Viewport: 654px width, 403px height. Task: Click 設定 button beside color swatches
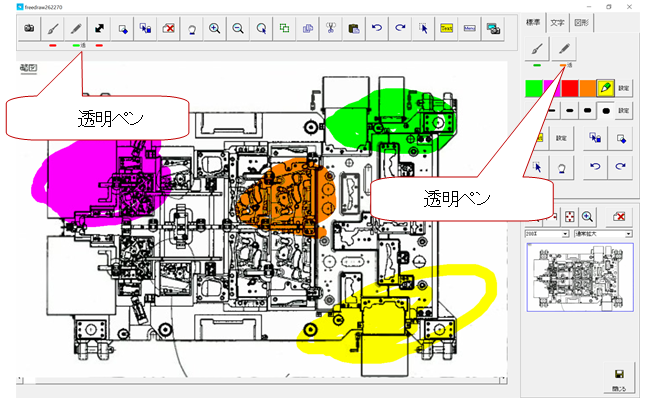click(623, 88)
